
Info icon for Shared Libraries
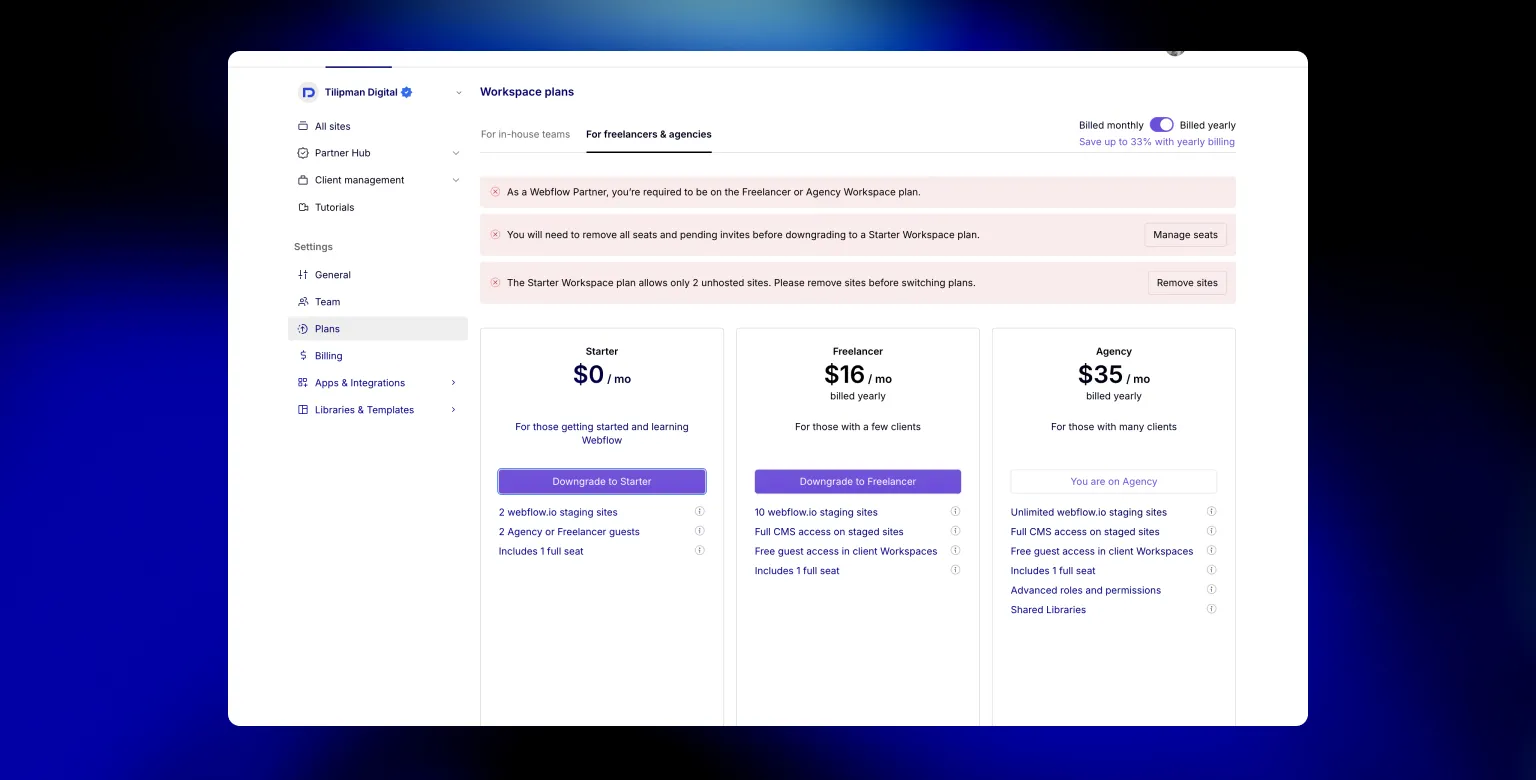[1212, 608]
